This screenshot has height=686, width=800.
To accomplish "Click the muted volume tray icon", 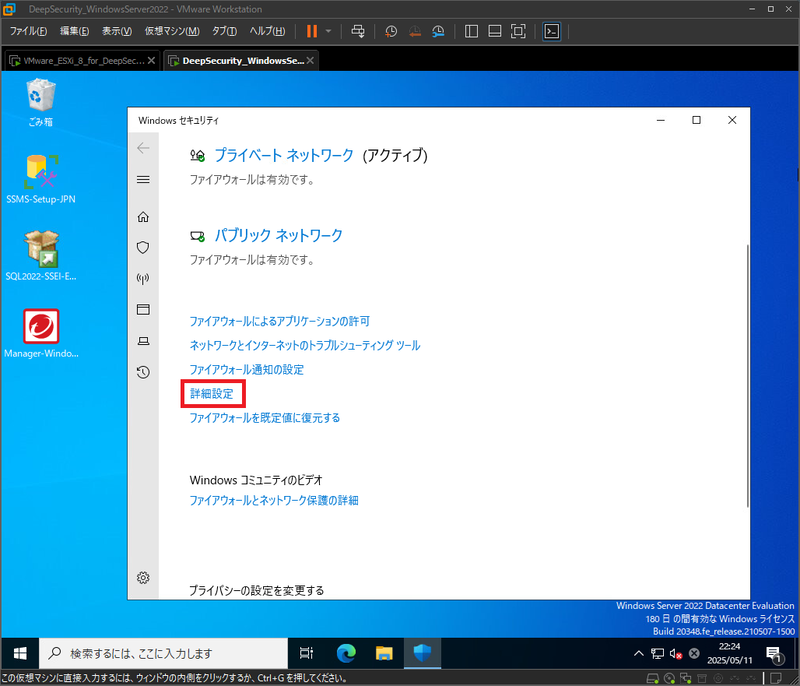I will click(x=676, y=653).
